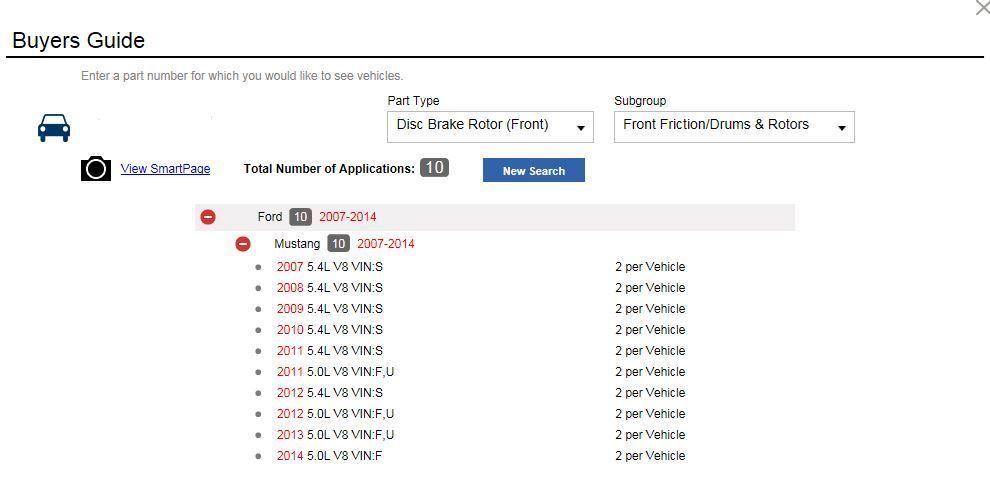Image resolution: width=990 pixels, height=479 pixels.
Task: Collapse the Mustang model group
Action: pyautogui.click(x=243, y=244)
